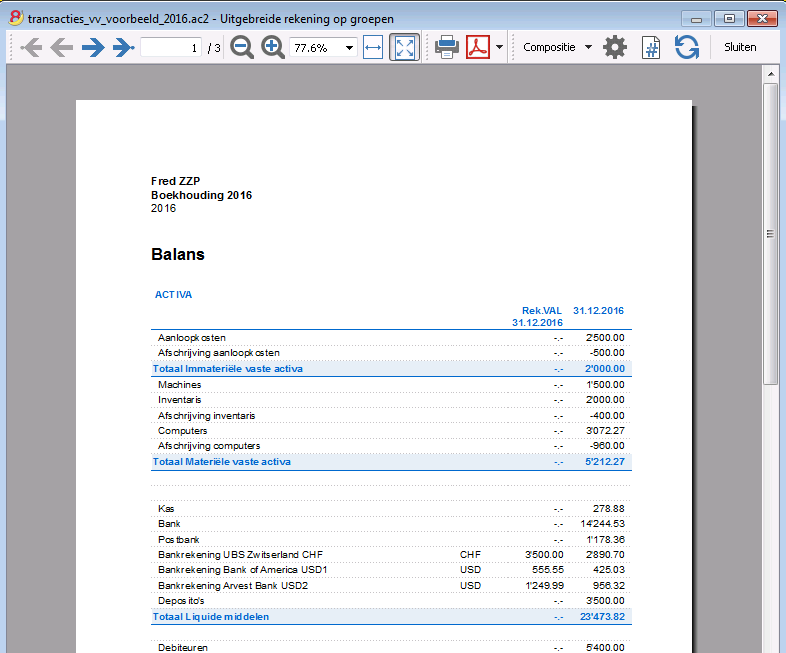Image resolution: width=786 pixels, height=653 pixels.
Task: Select the Debiteuren row
Action: pyautogui.click(x=391, y=647)
